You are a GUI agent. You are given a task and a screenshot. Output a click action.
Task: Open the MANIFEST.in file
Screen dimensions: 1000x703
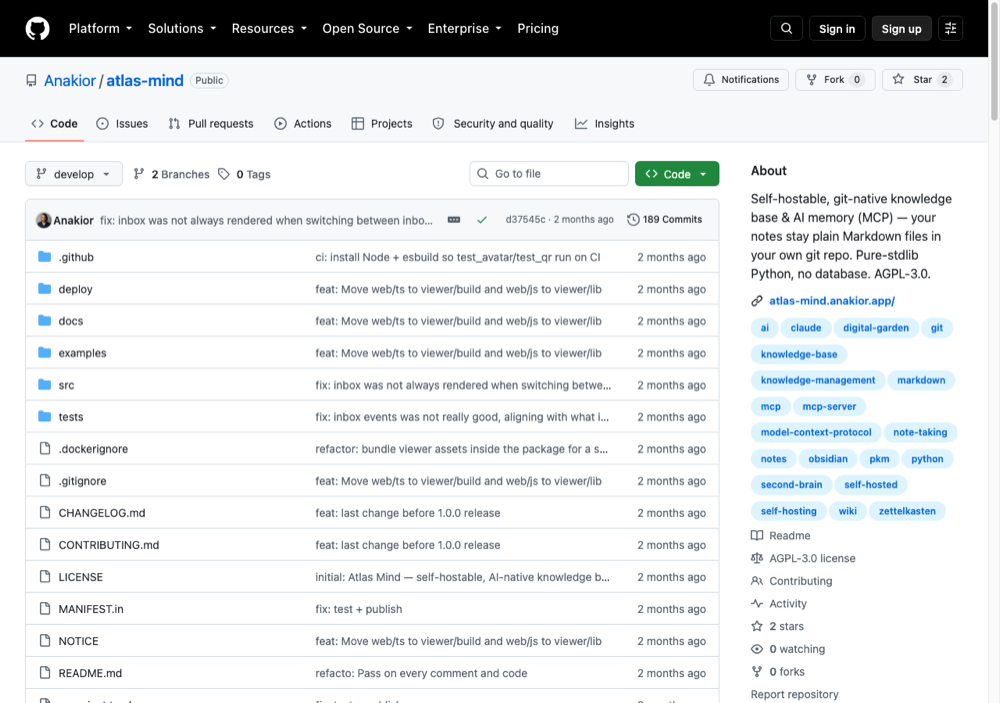click(x=91, y=609)
